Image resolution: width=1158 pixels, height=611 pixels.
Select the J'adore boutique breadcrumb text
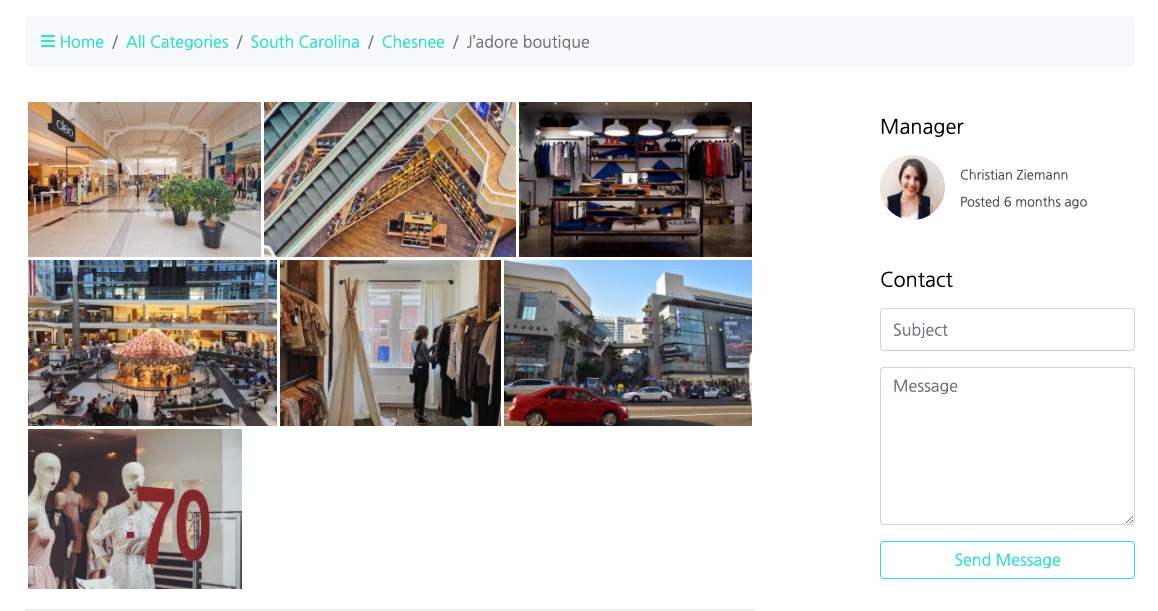coord(528,42)
